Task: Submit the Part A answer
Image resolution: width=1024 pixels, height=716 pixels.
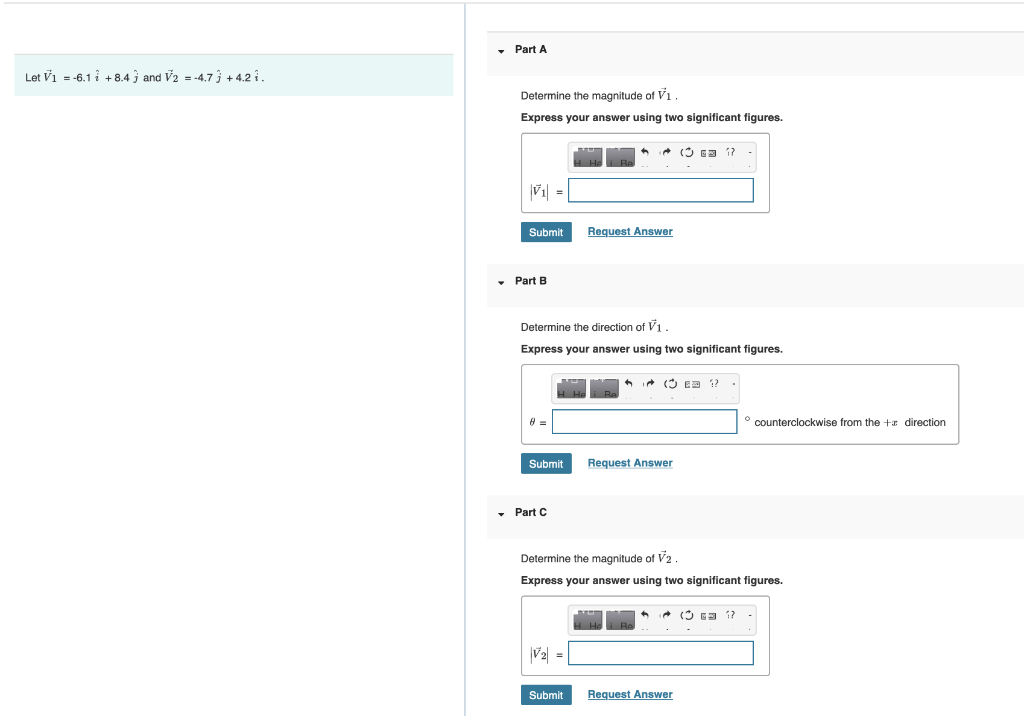Action: (x=546, y=232)
